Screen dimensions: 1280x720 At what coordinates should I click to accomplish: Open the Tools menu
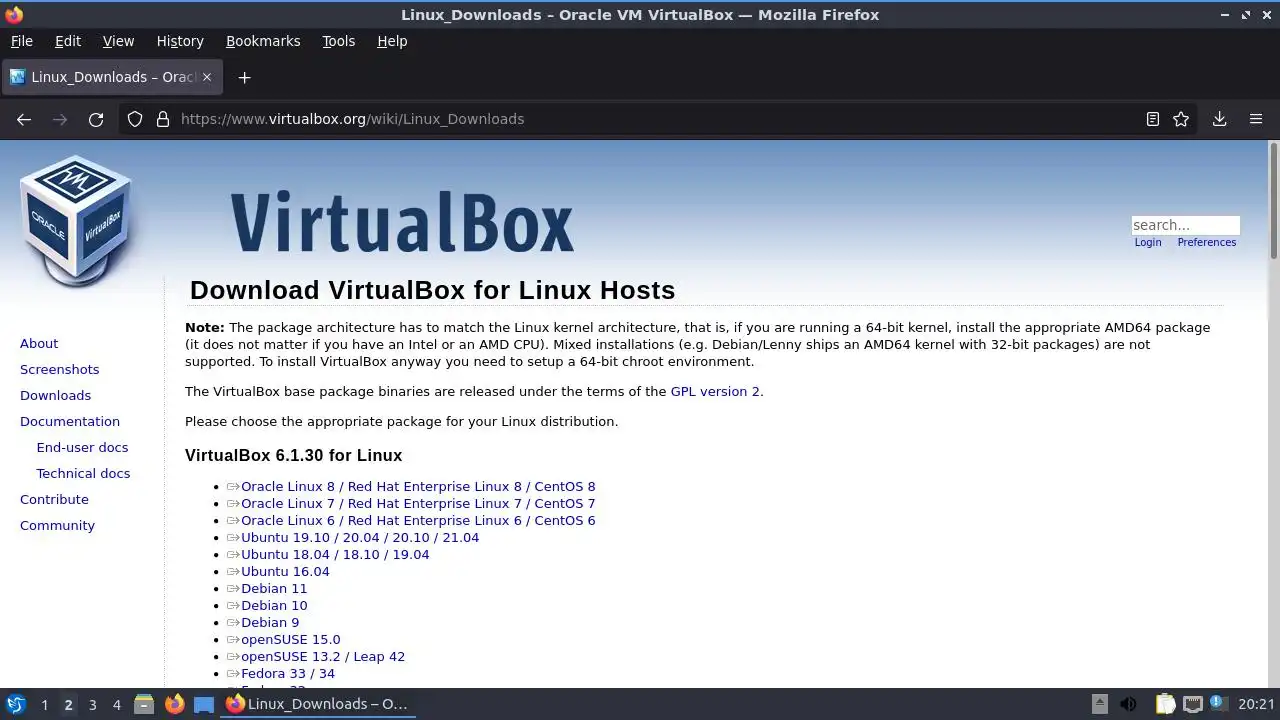339,41
